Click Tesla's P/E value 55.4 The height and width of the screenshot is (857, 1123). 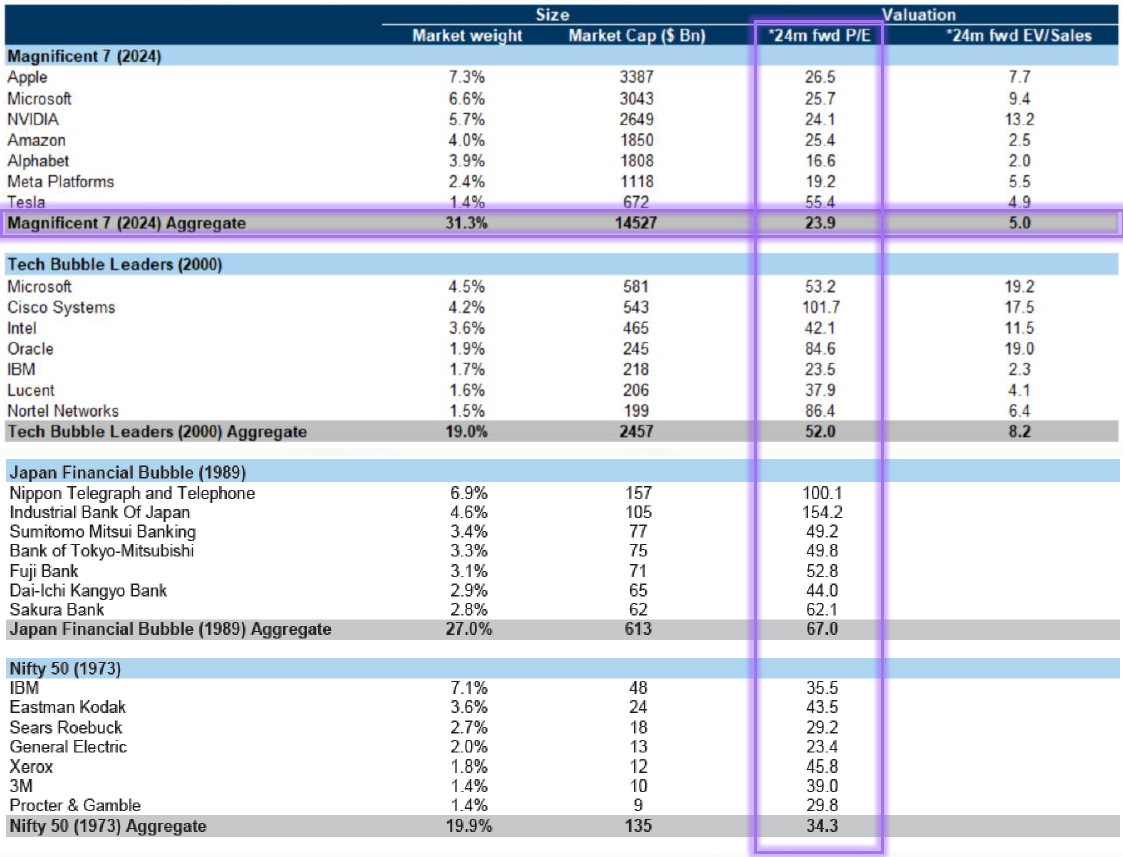[820, 203]
